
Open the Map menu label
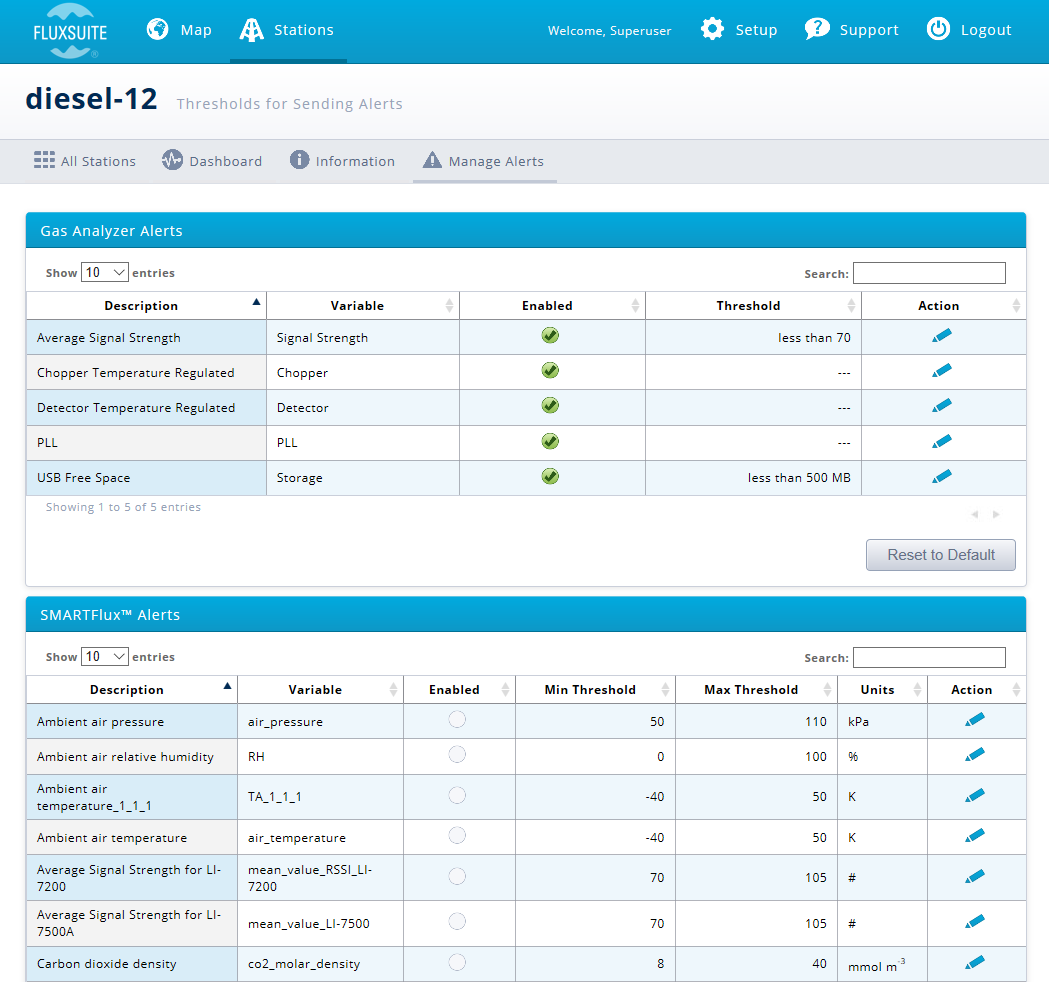click(196, 30)
